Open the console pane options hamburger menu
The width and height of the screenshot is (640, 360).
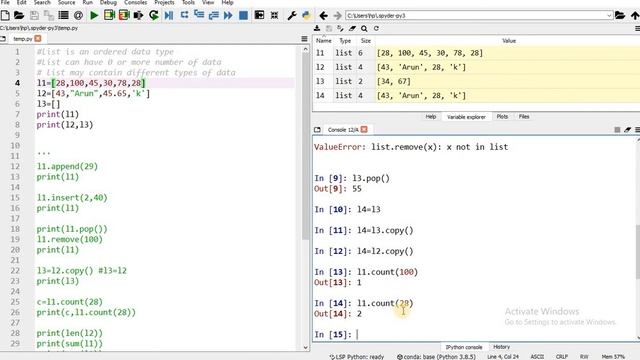pos(637,130)
